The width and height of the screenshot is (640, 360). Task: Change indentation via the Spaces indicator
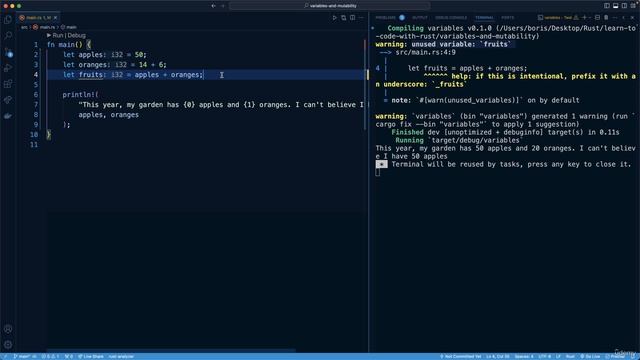(524, 356)
